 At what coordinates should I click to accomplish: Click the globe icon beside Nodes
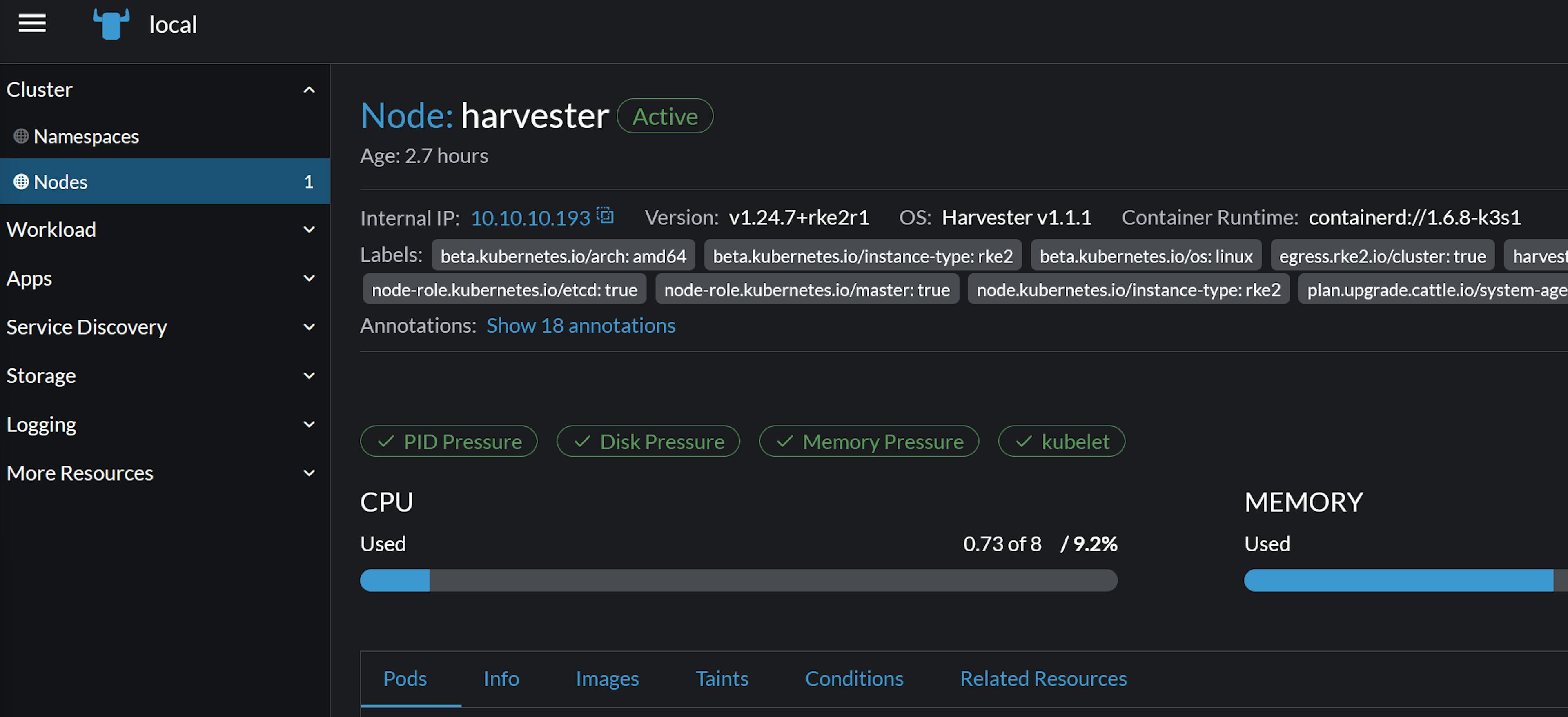pos(21,182)
